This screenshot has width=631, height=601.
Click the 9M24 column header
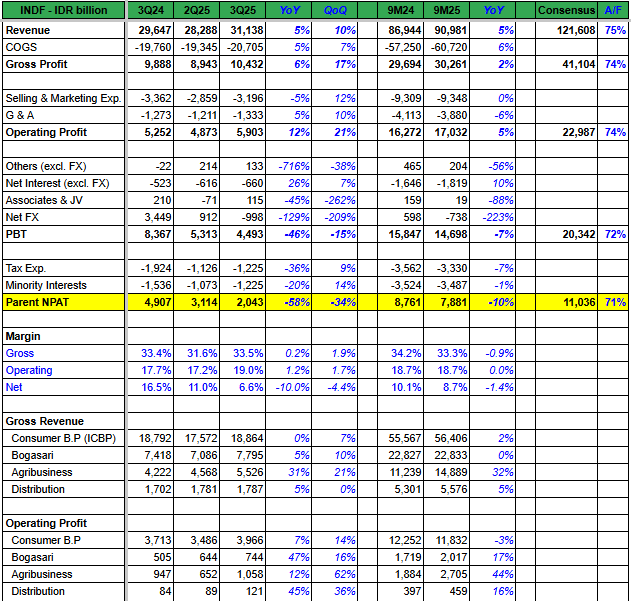coord(400,10)
